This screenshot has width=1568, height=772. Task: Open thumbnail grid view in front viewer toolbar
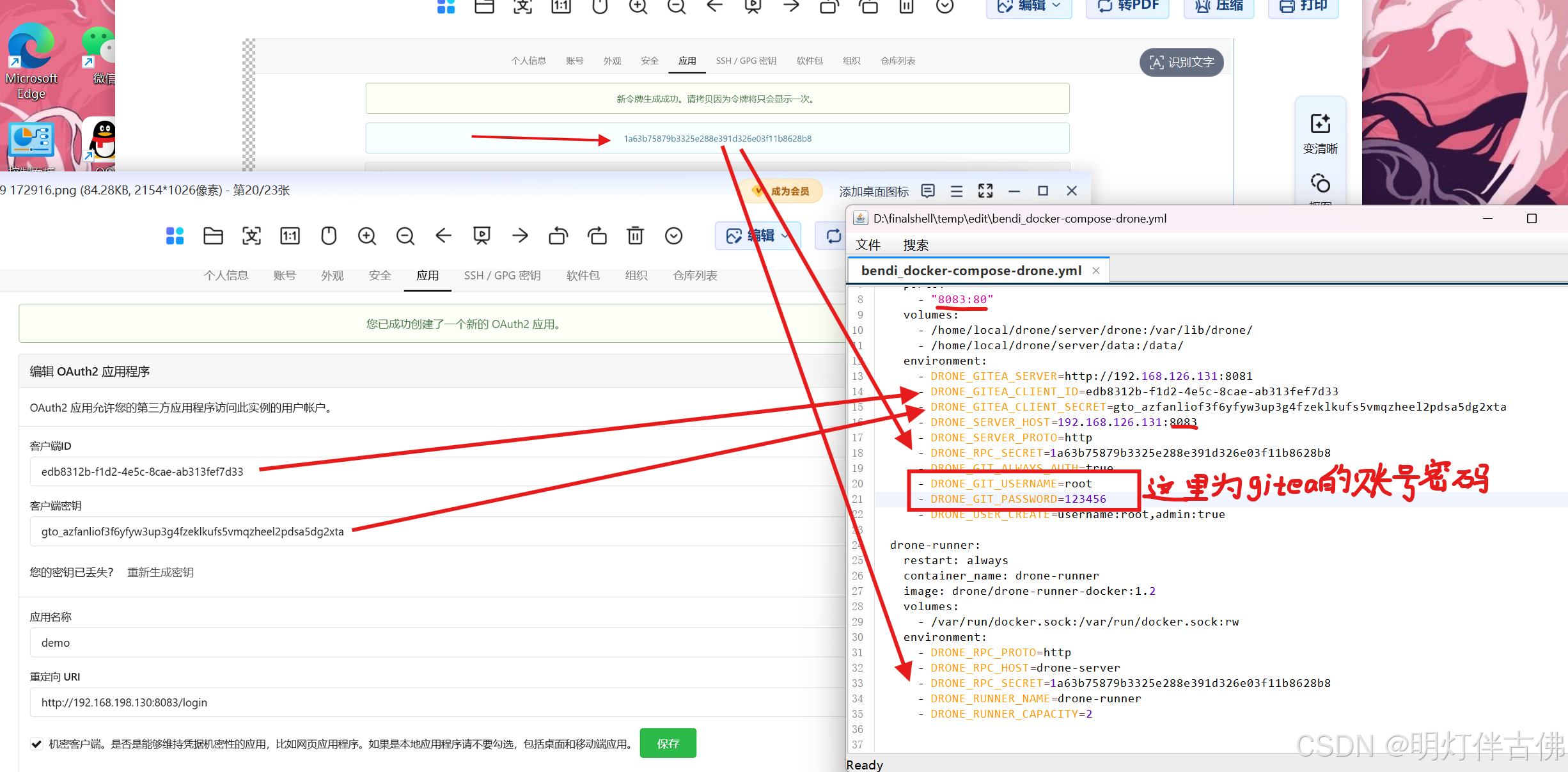175,236
